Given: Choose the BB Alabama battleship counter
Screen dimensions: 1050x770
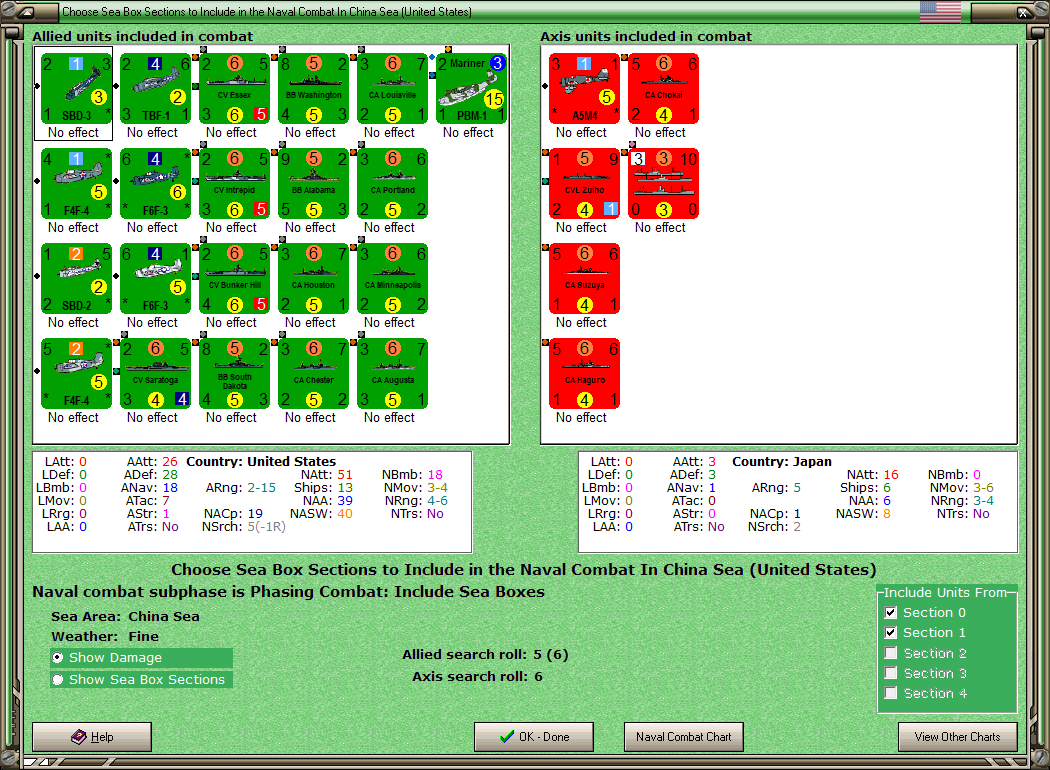Looking at the screenshot, I should (x=313, y=183).
